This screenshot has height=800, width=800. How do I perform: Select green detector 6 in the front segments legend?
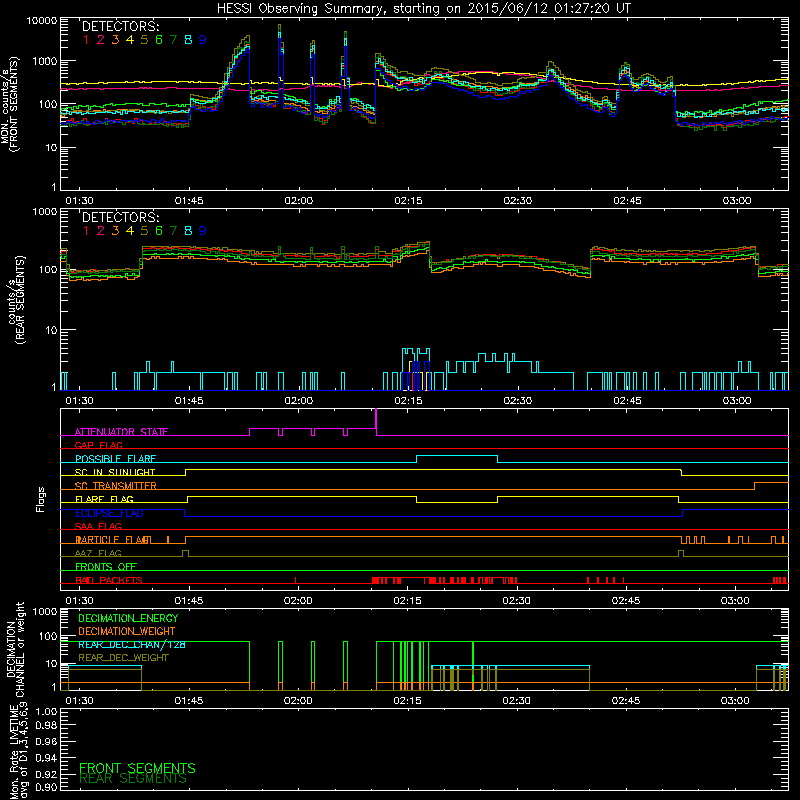(159, 40)
